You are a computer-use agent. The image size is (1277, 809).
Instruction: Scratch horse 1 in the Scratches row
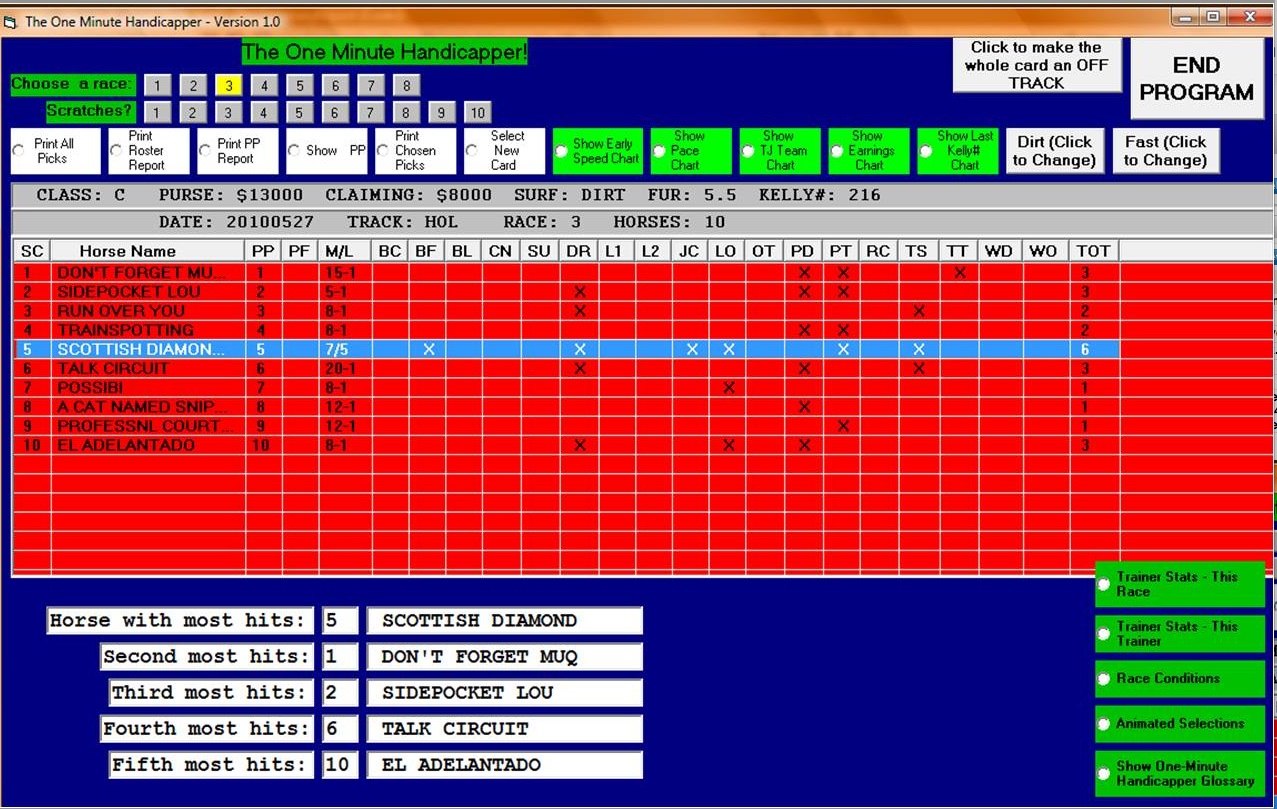click(x=157, y=112)
